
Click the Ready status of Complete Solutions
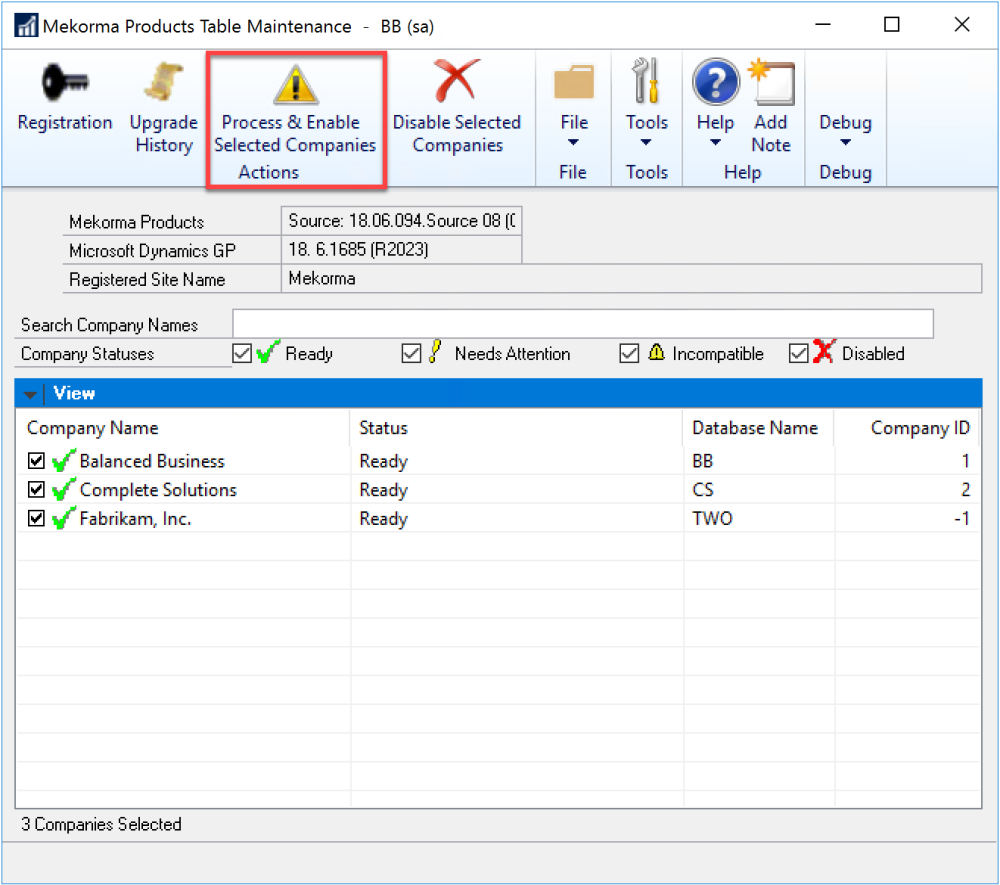click(x=383, y=490)
